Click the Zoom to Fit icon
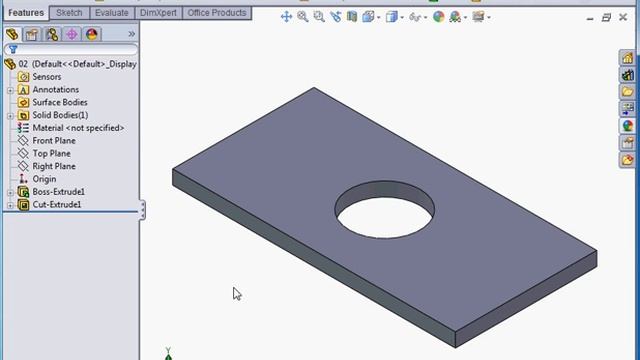This screenshot has width=640, height=360. (x=302, y=17)
